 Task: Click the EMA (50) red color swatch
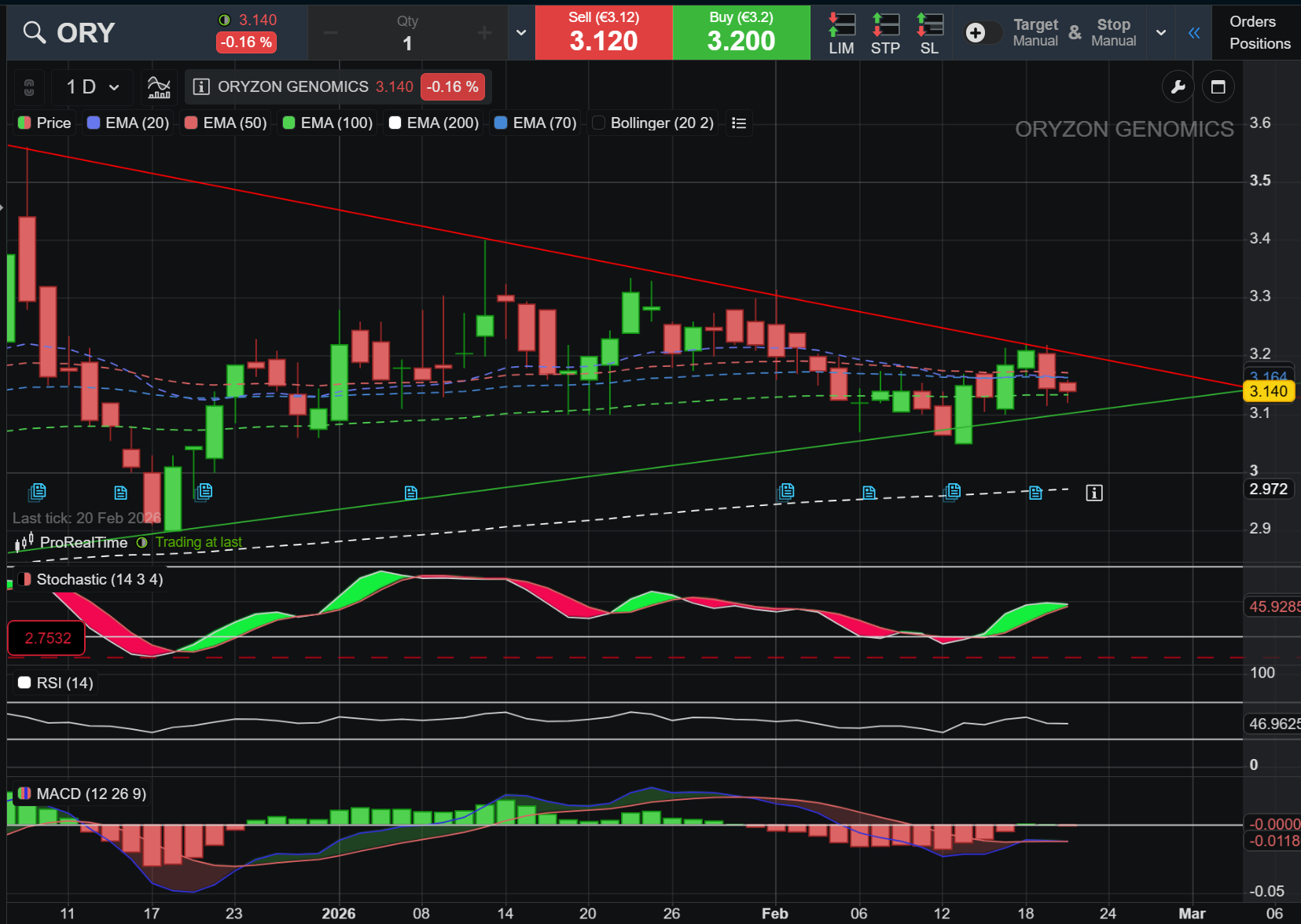pos(191,123)
